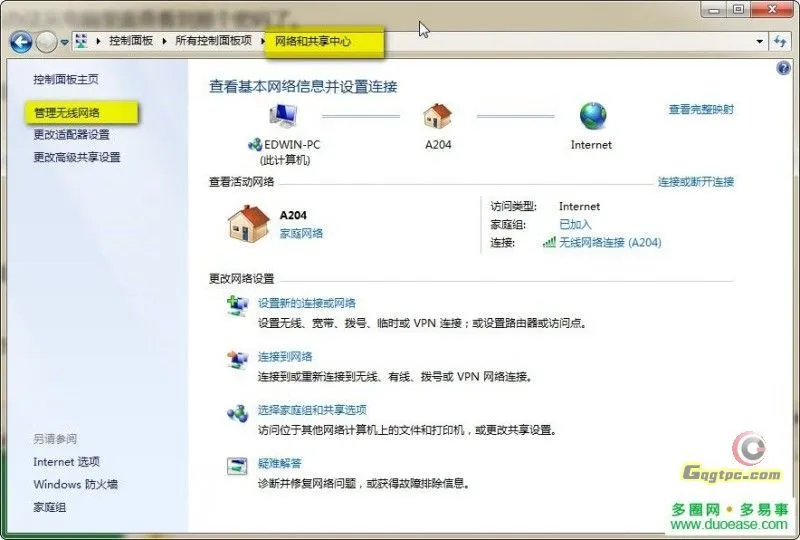Expand the arrow before 控制面板 breadcrumb
The width and height of the screenshot is (800, 540).
coord(98,41)
